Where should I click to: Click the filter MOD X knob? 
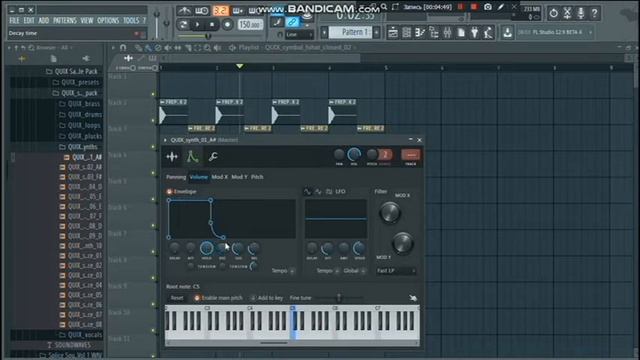(x=390, y=213)
